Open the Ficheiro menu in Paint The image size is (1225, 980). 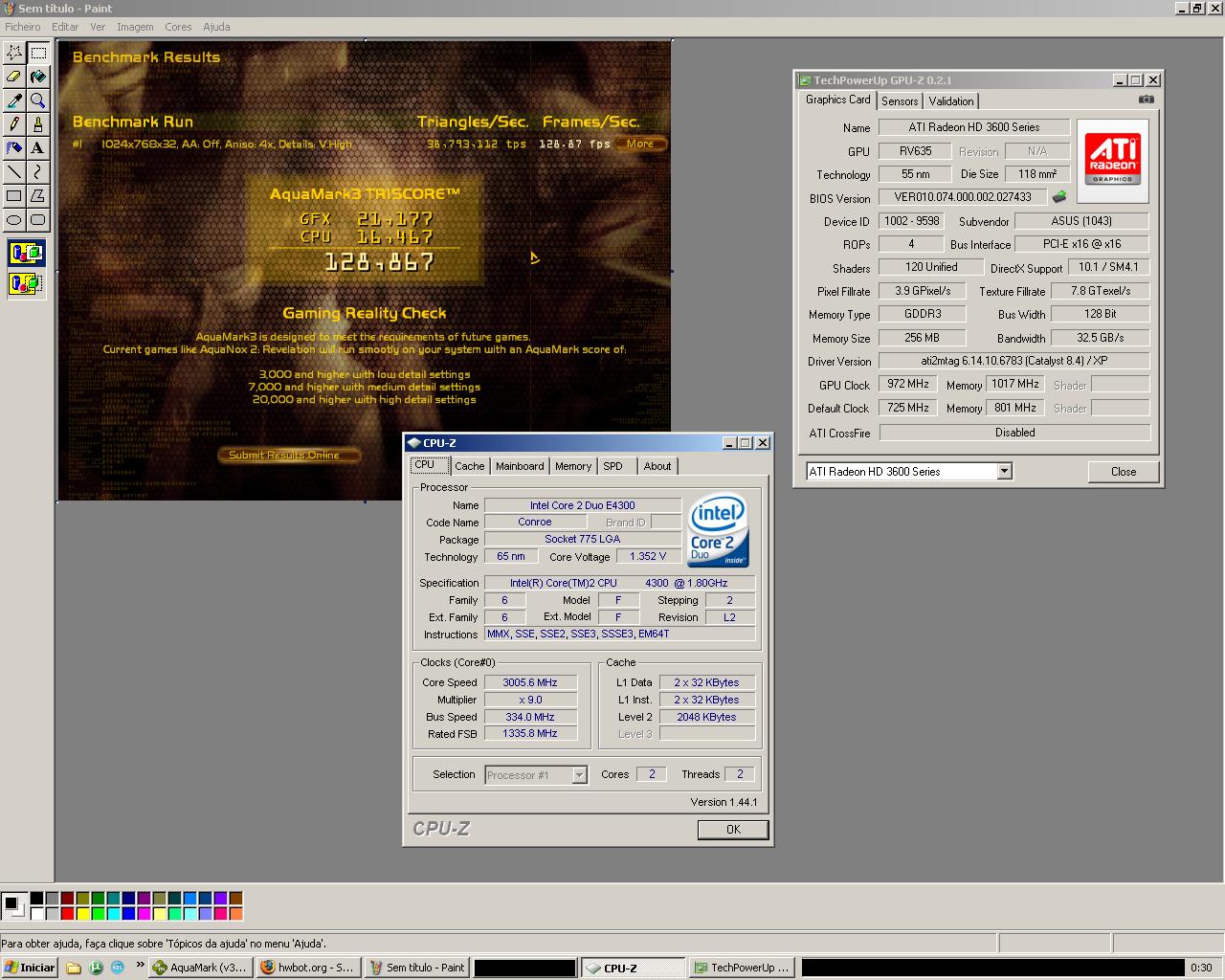click(23, 27)
